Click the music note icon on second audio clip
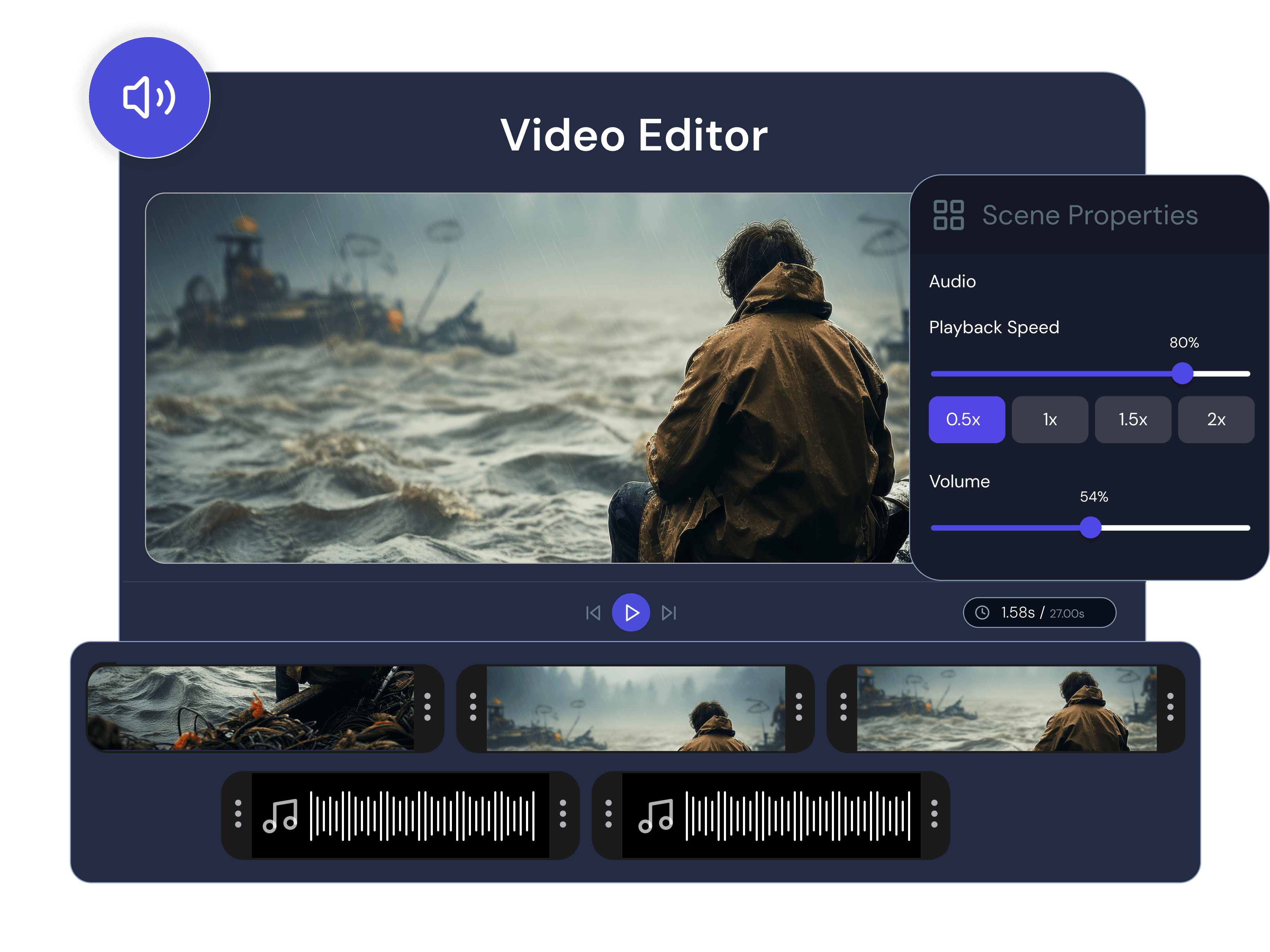 [x=656, y=816]
